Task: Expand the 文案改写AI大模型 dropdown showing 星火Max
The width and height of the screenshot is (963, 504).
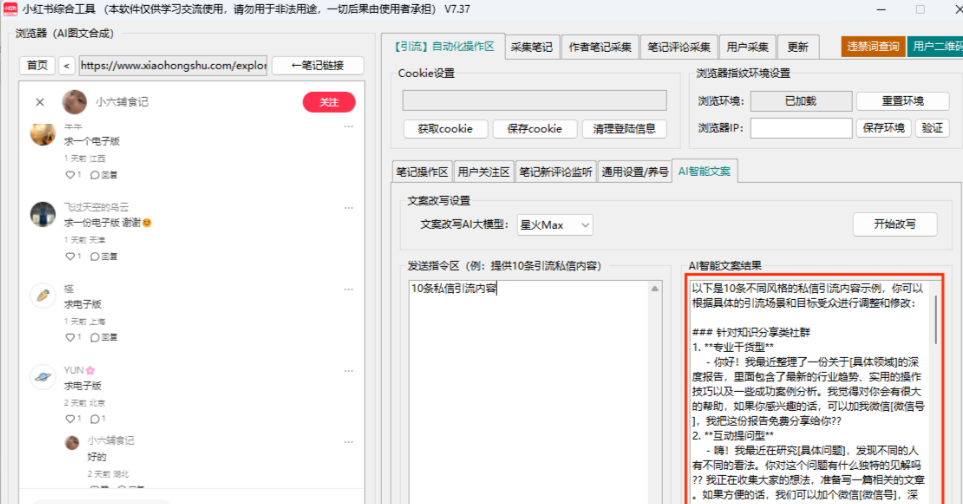Action: (555, 226)
